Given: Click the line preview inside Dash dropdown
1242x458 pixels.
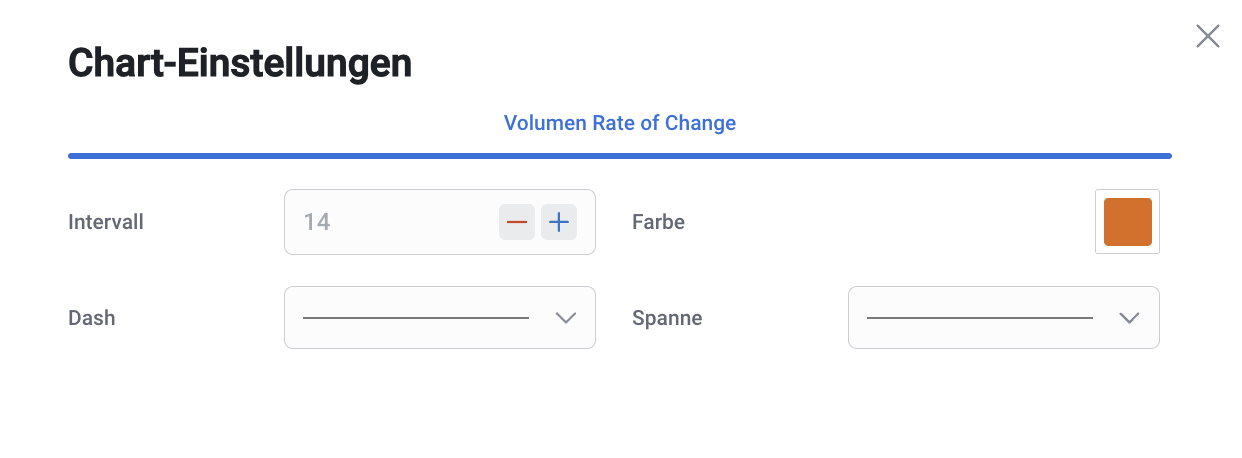Looking at the screenshot, I should [x=415, y=318].
